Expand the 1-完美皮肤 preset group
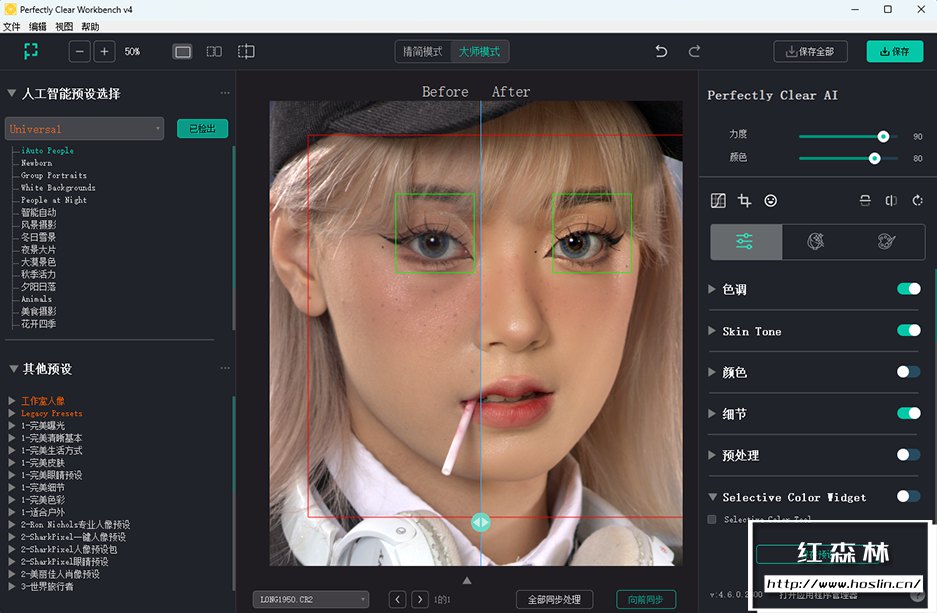 click(12, 462)
